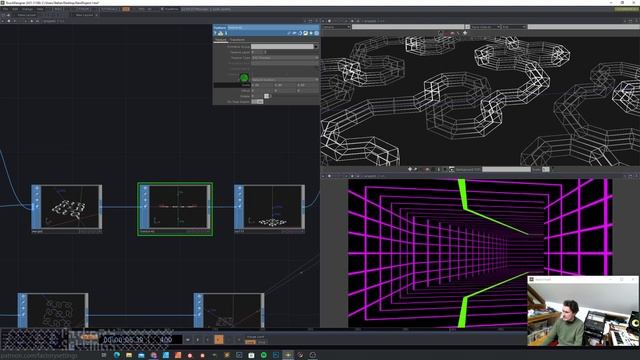This screenshot has width=640, height=360.
Task: Click the reverse play button
Action: (208, 340)
